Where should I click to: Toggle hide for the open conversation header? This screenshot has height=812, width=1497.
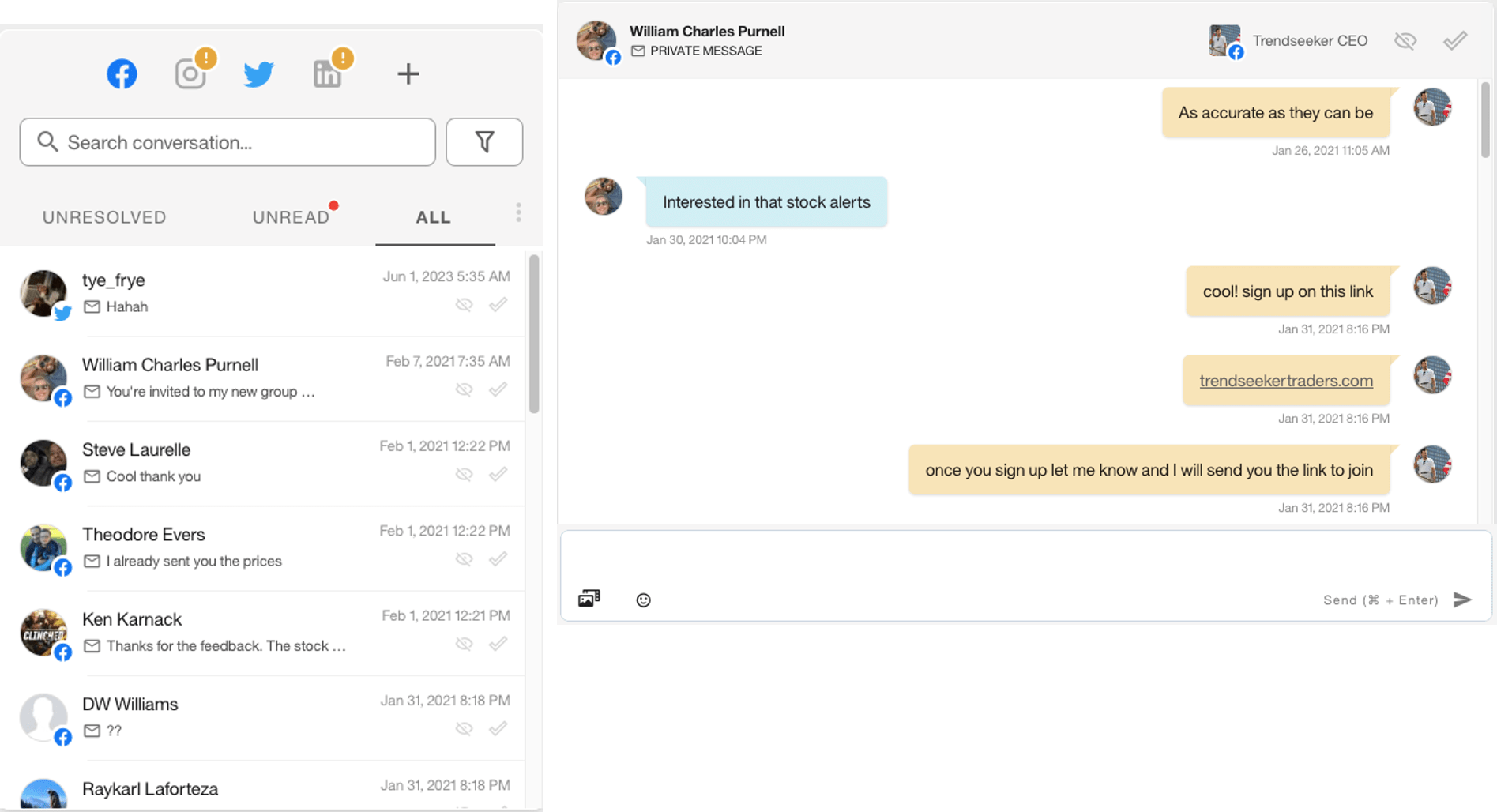(x=1405, y=41)
